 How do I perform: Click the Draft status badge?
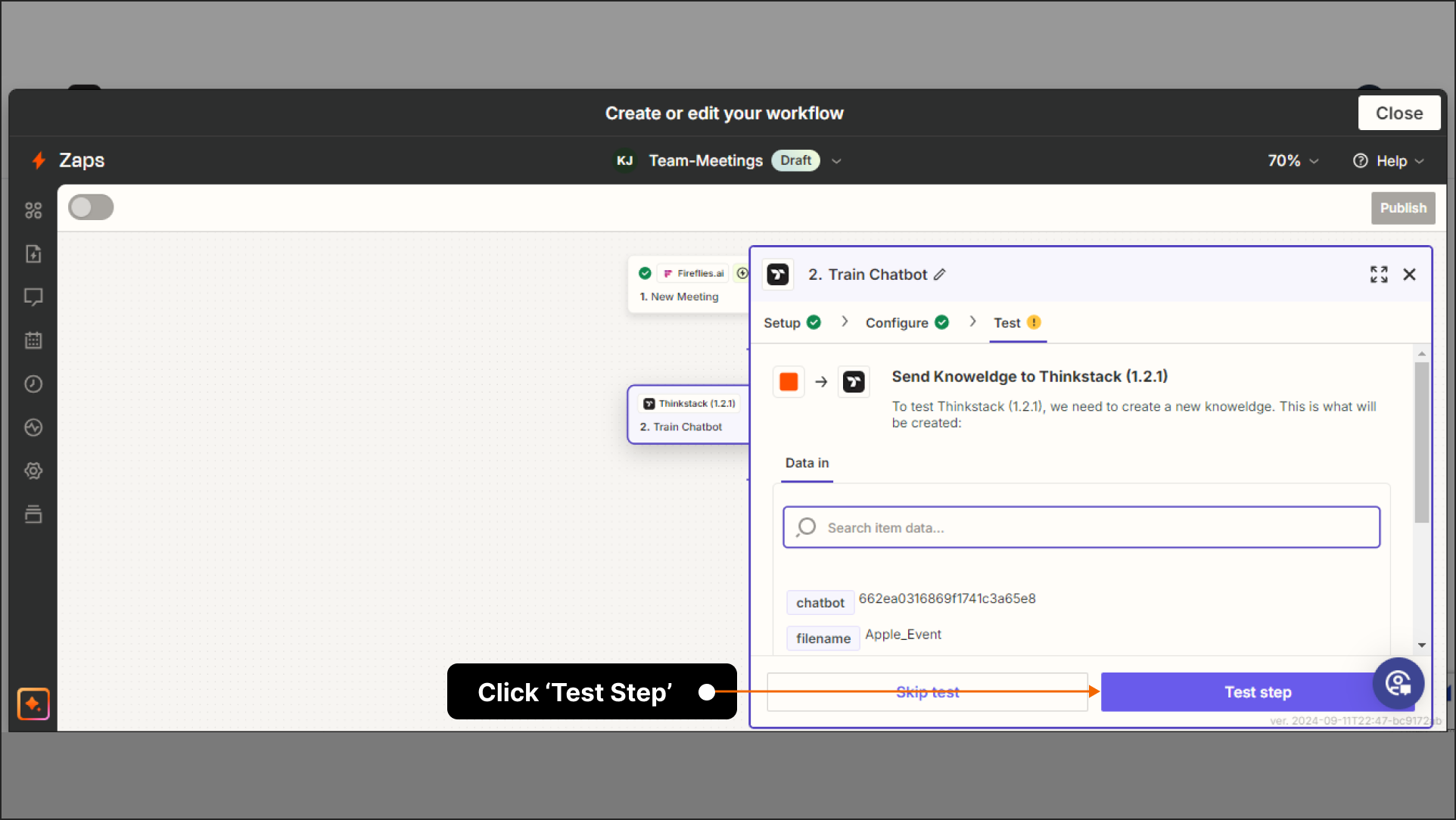(x=795, y=160)
